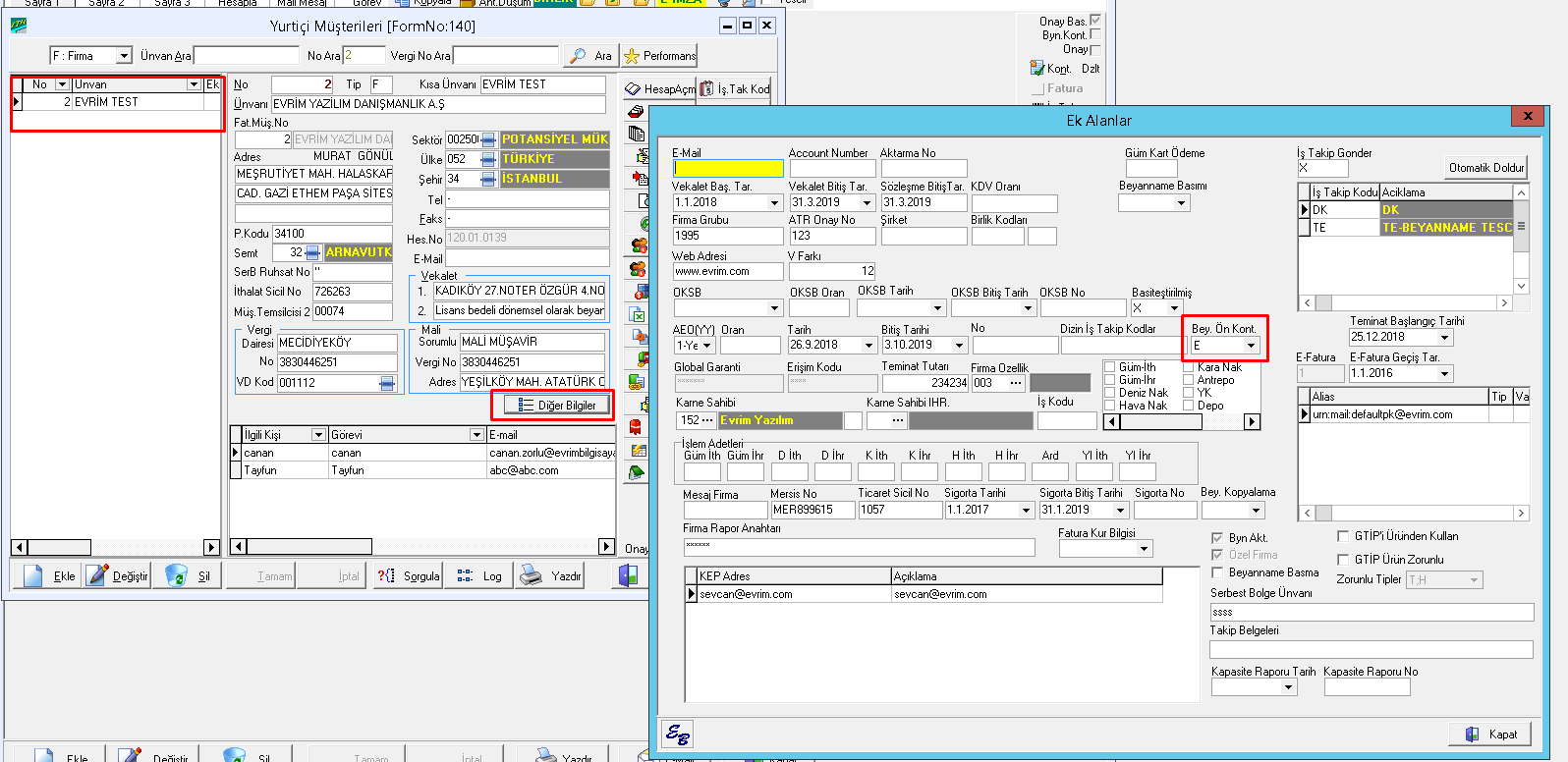Enable GTİP Ürün Zorunlu checkbox
This screenshot has width=1568, height=762.
click(x=1343, y=560)
